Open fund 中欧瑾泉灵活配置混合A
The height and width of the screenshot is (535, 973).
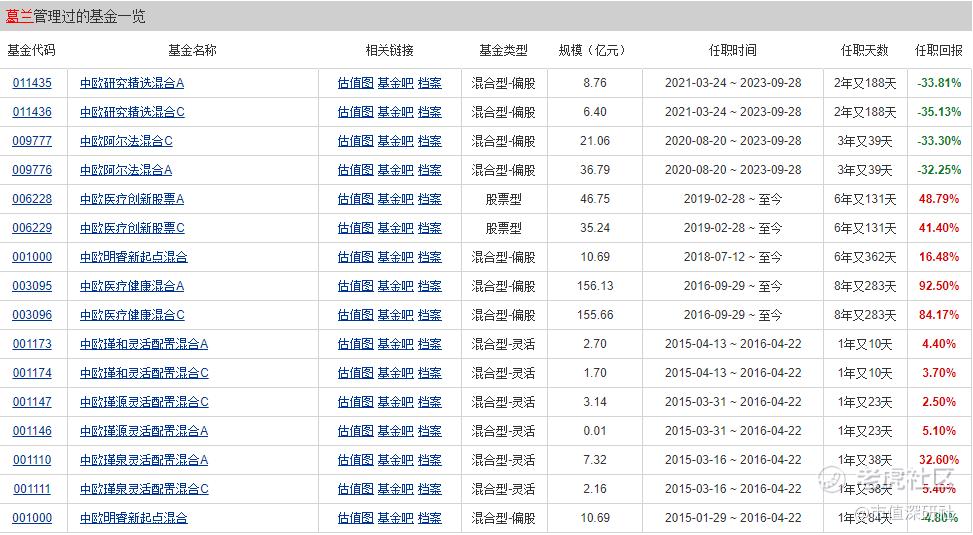point(144,460)
